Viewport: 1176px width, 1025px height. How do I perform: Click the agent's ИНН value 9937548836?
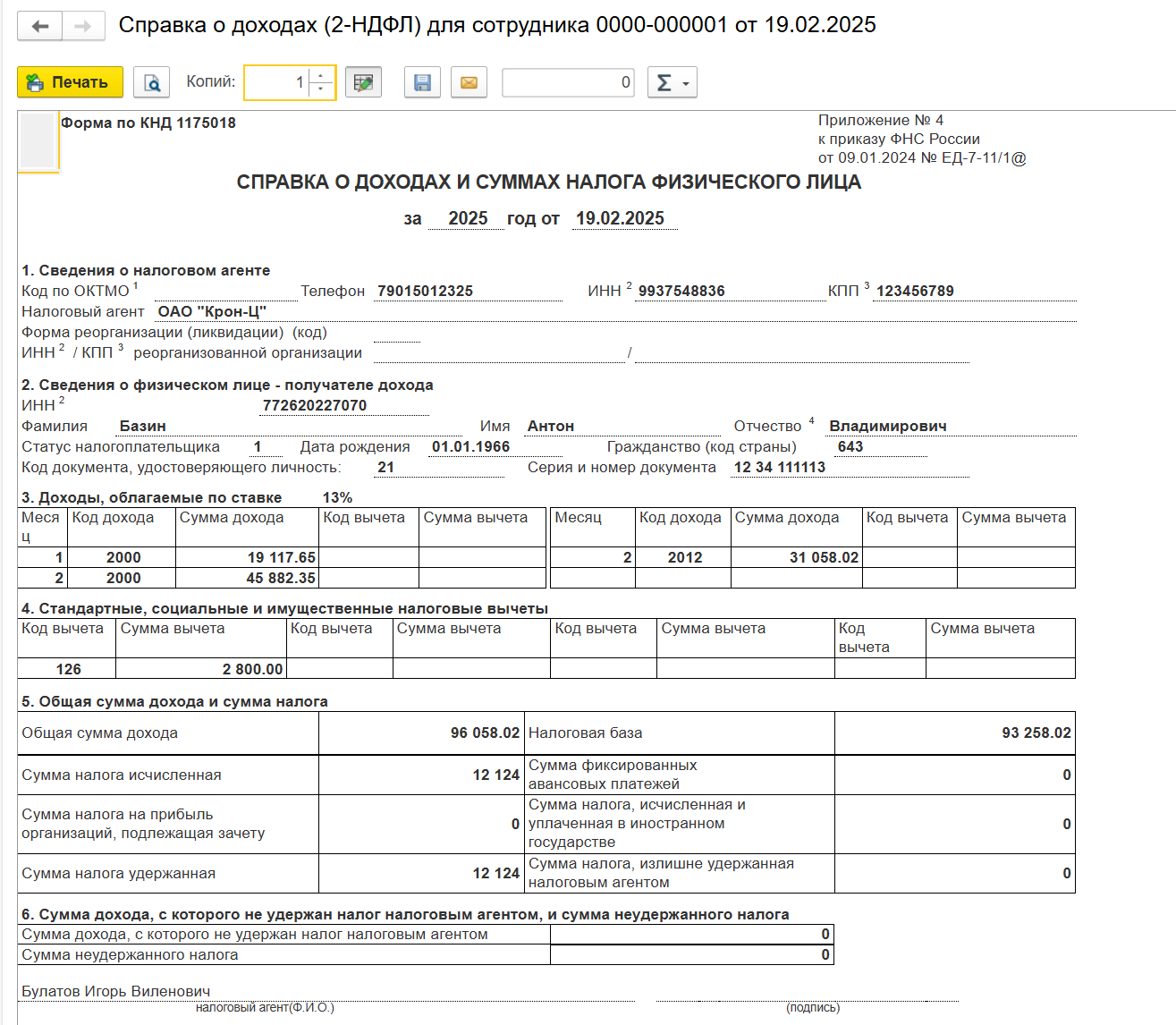pyautogui.click(x=681, y=292)
